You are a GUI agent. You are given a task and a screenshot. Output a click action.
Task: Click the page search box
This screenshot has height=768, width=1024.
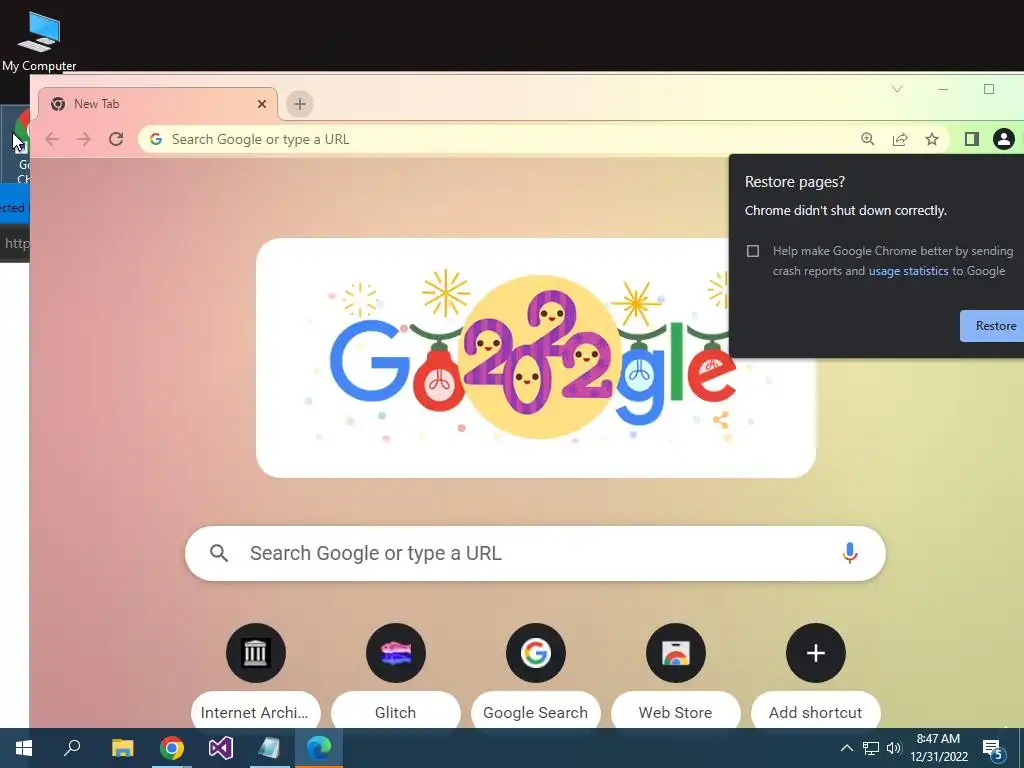pyautogui.click(x=536, y=553)
